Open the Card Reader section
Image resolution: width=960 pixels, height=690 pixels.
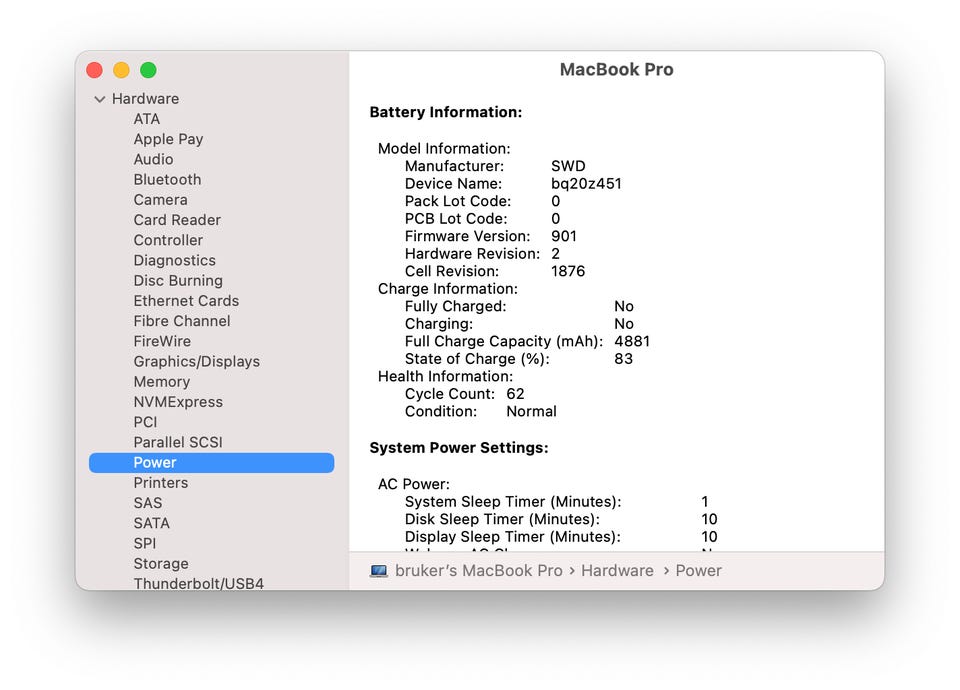pyautogui.click(x=177, y=220)
